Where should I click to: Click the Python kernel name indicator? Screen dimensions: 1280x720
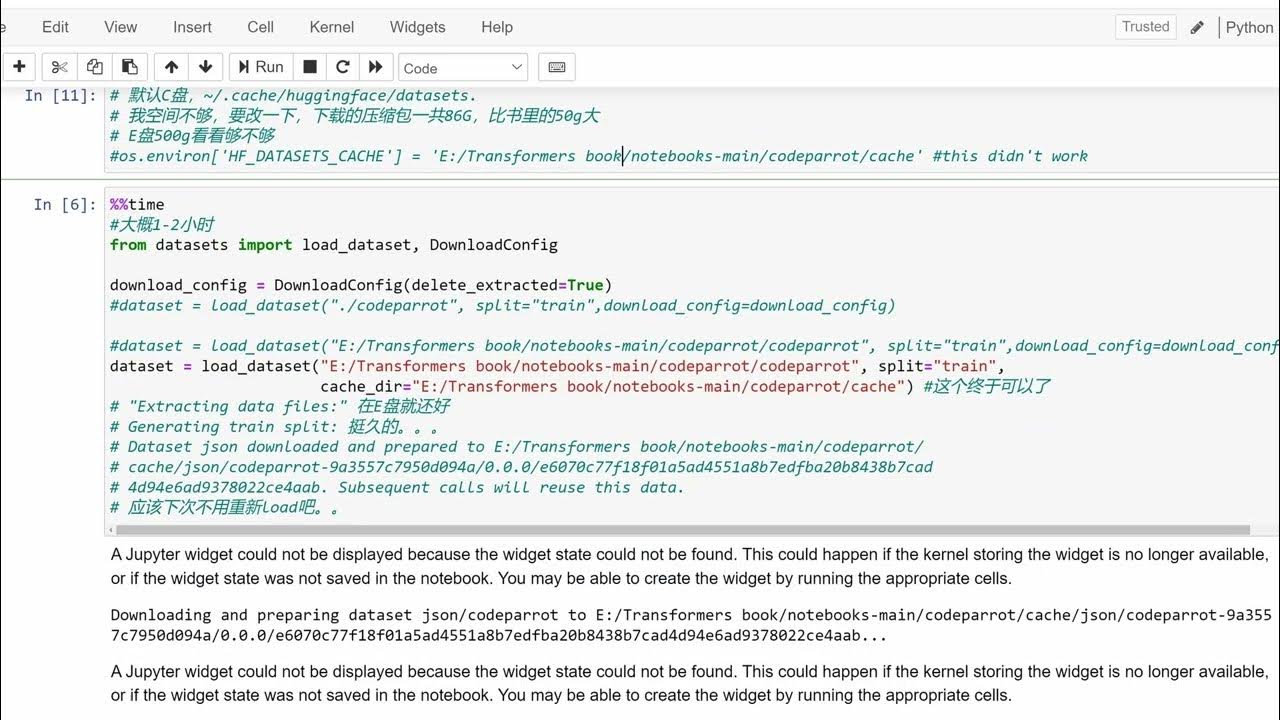pyautogui.click(x=1250, y=27)
